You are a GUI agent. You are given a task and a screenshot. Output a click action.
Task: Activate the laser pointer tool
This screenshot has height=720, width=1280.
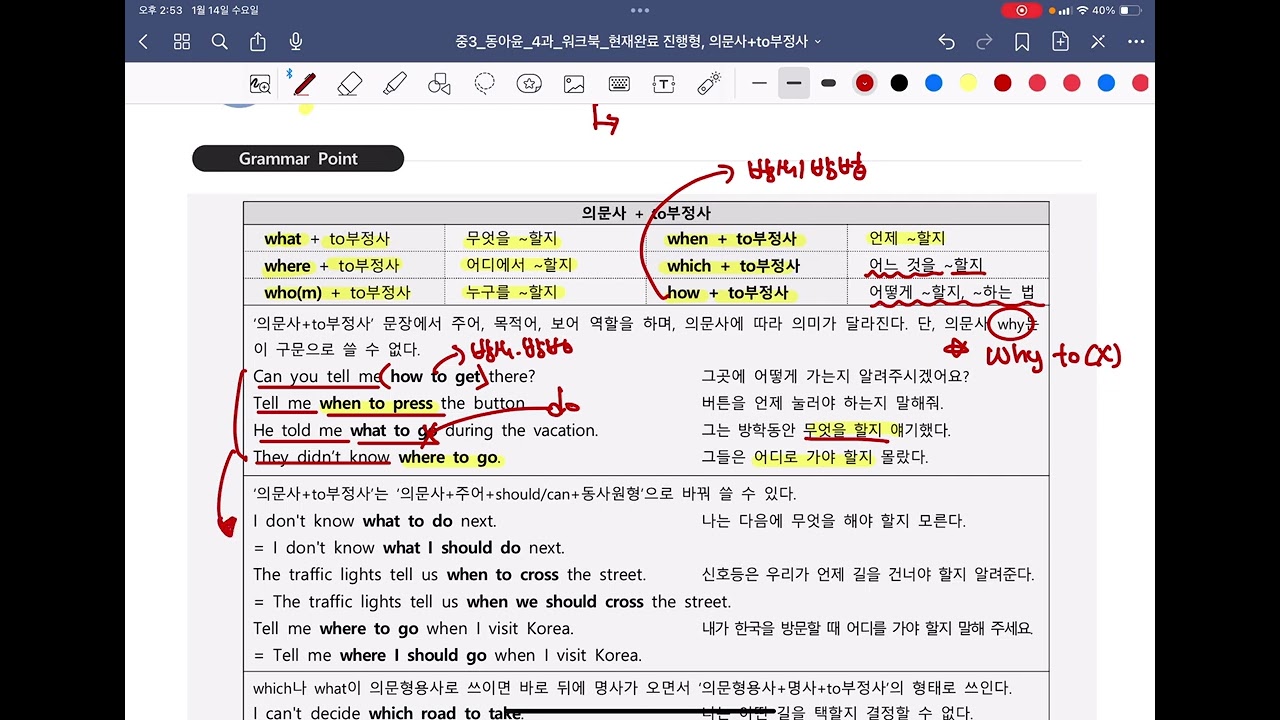click(709, 84)
